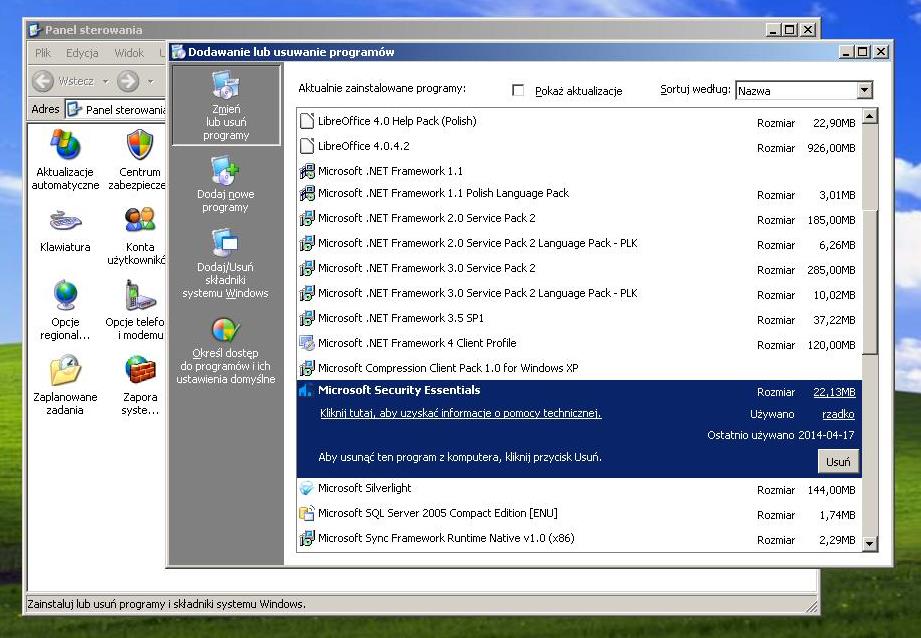The height and width of the screenshot is (638, 921).
Task: Open Określ dostęp do programów sidebar icon
Action: click(x=225, y=330)
